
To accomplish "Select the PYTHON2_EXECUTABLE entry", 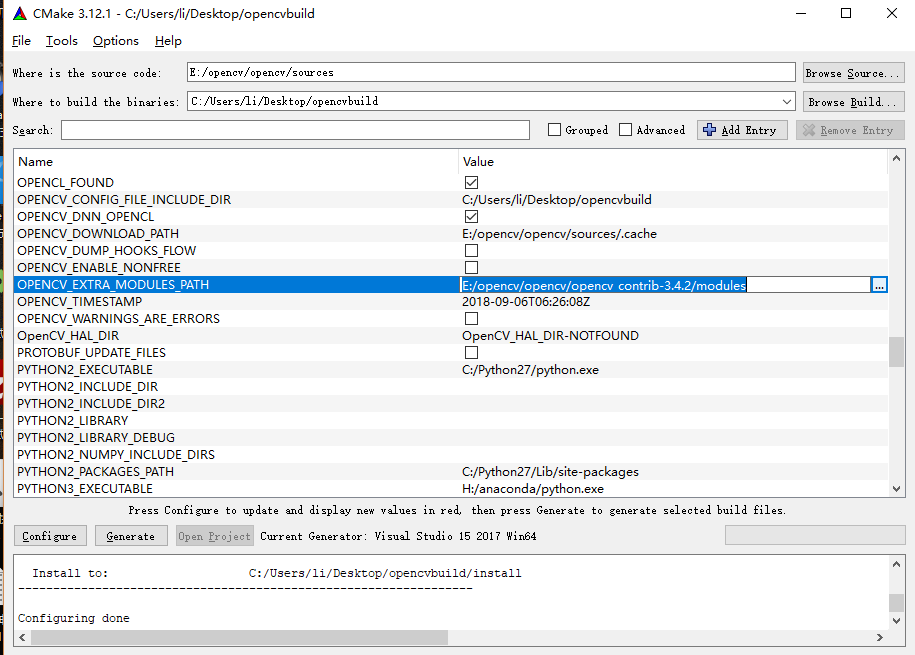I will pos(85,370).
